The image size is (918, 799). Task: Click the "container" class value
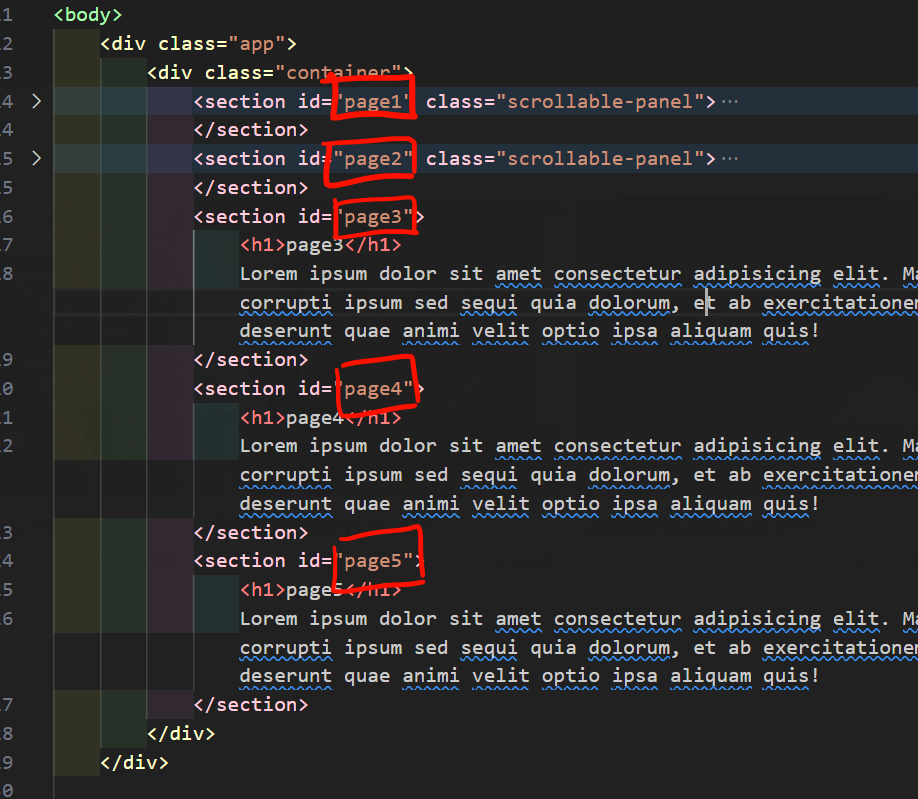[x=338, y=73]
